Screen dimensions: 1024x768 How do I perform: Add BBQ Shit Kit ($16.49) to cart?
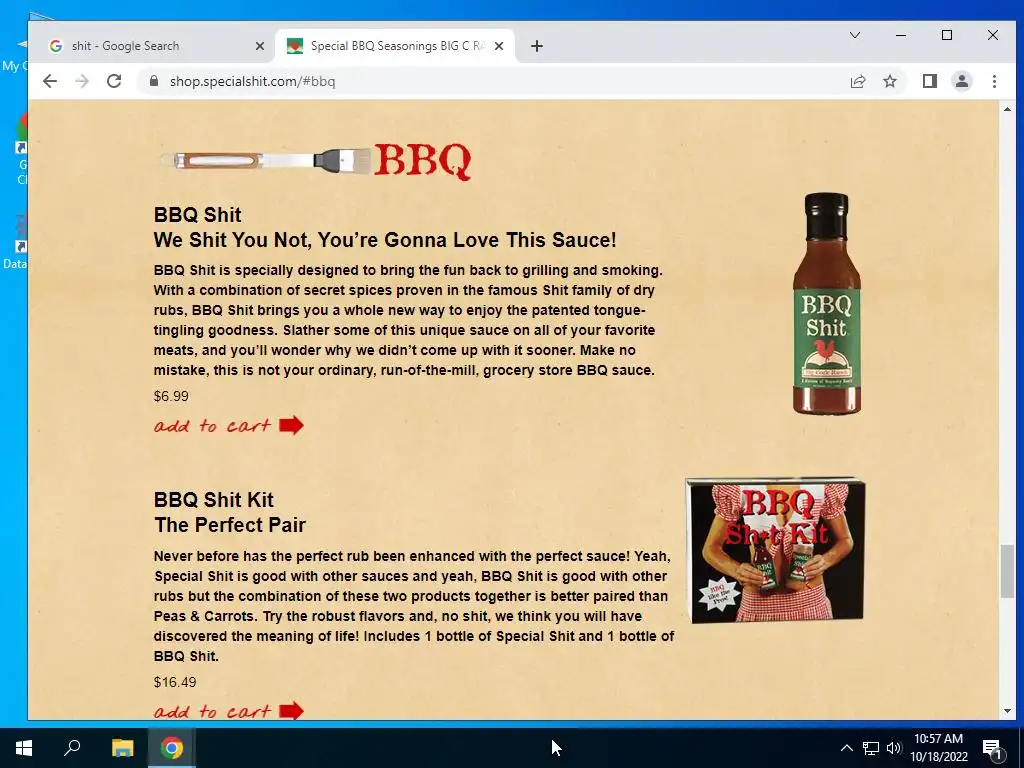pos(229,711)
